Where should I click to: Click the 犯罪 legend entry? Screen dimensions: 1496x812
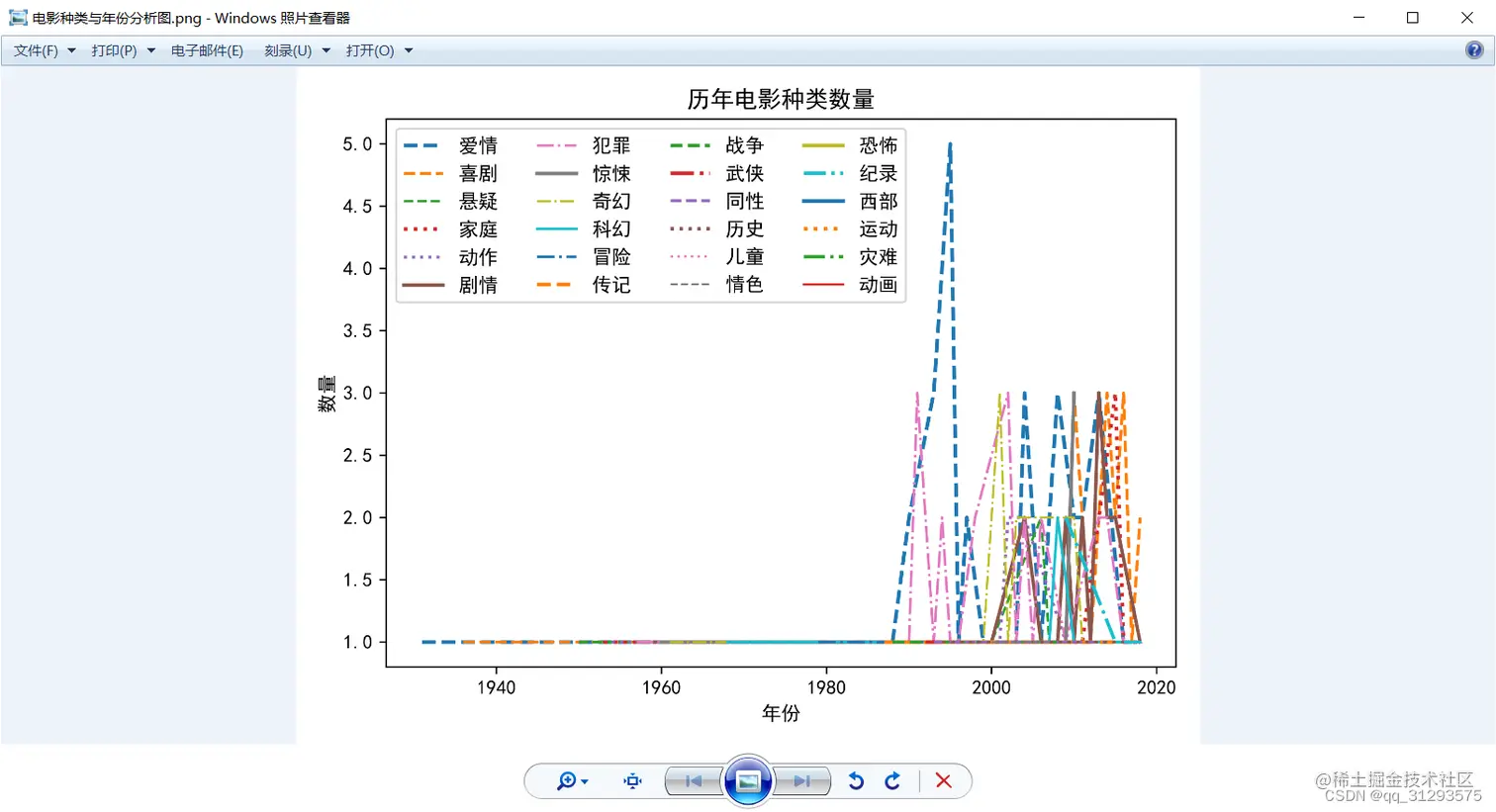point(584,145)
